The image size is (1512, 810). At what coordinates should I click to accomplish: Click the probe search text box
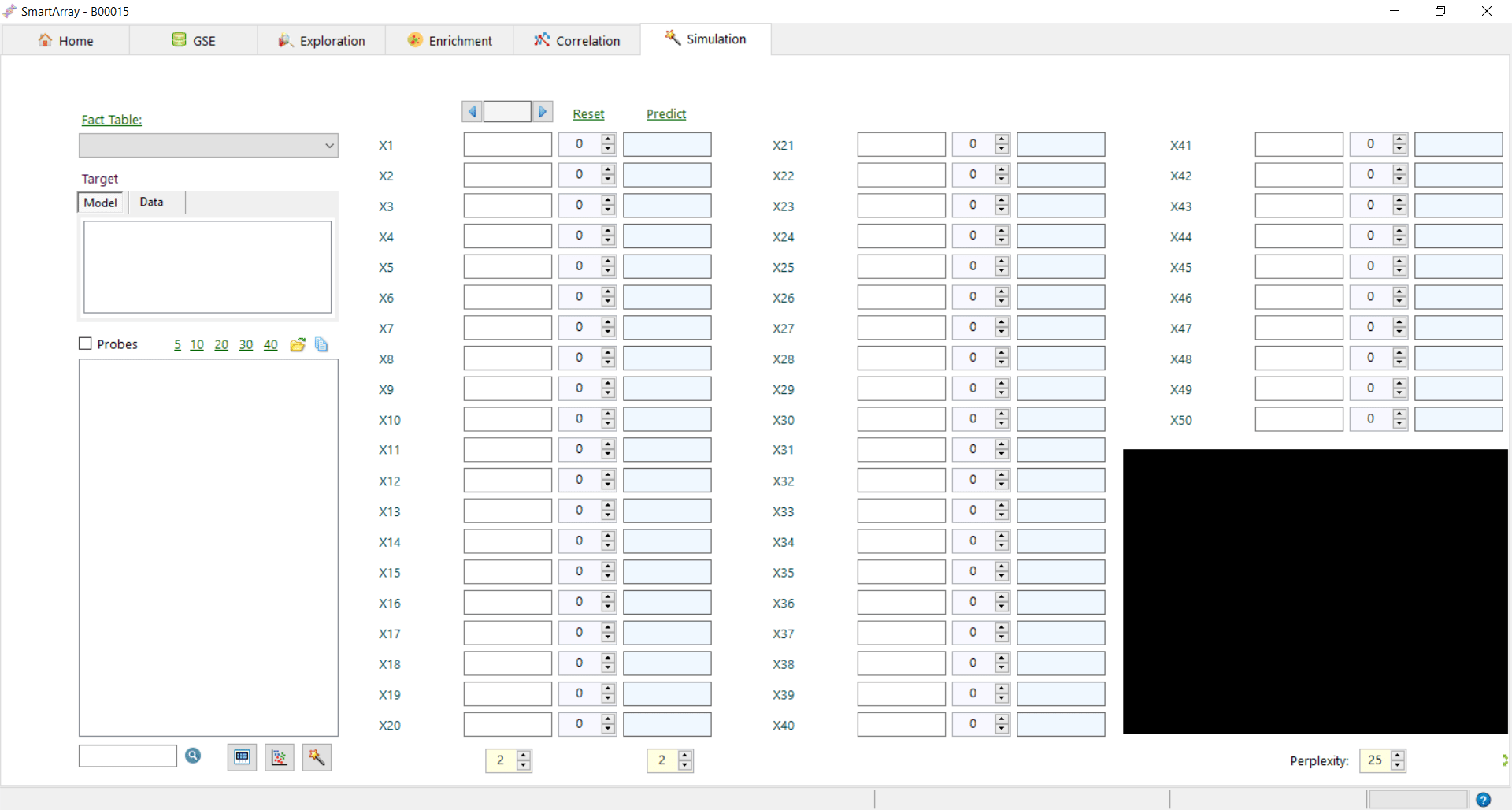[x=128, y=756]
